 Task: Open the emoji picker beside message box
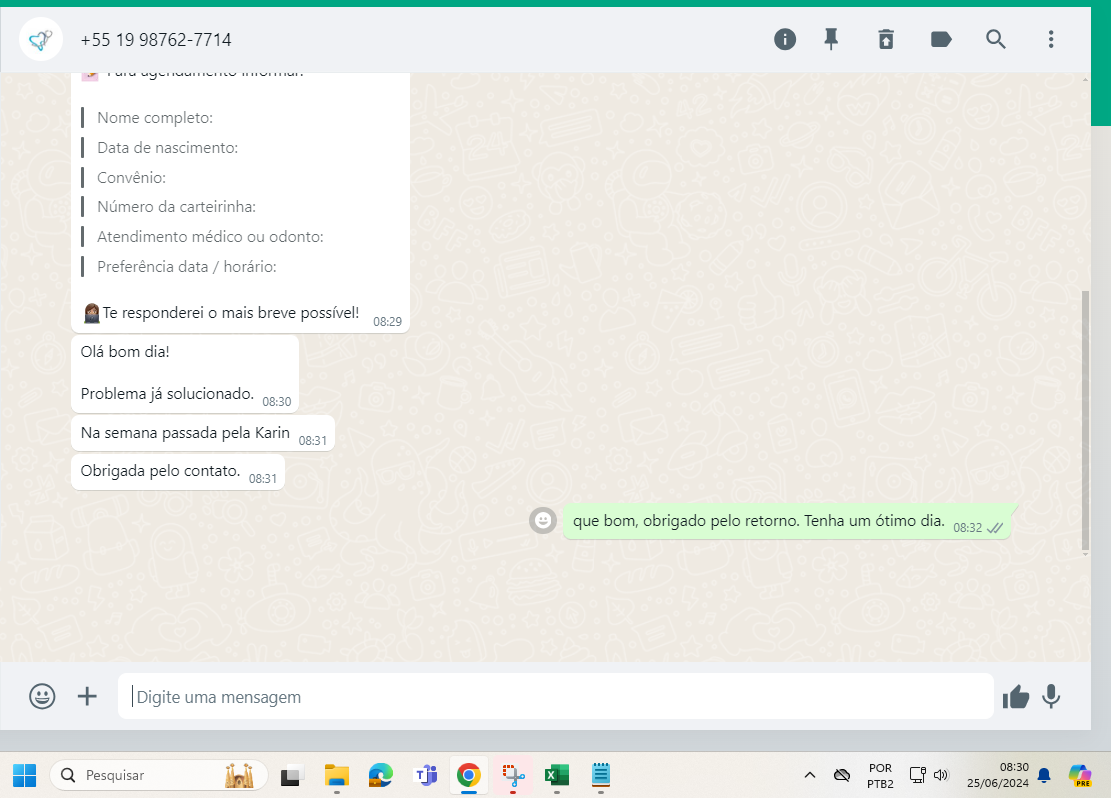click(42, 696)
